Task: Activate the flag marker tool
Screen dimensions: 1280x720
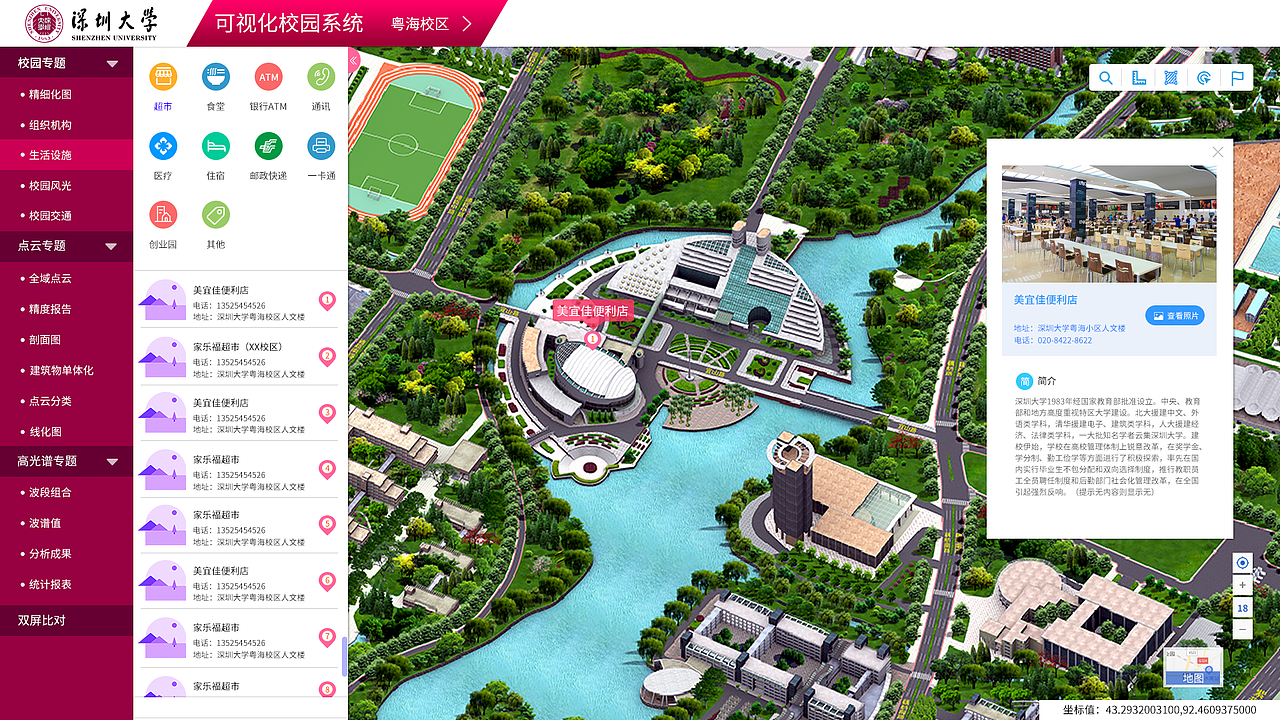Action: 1237,78
